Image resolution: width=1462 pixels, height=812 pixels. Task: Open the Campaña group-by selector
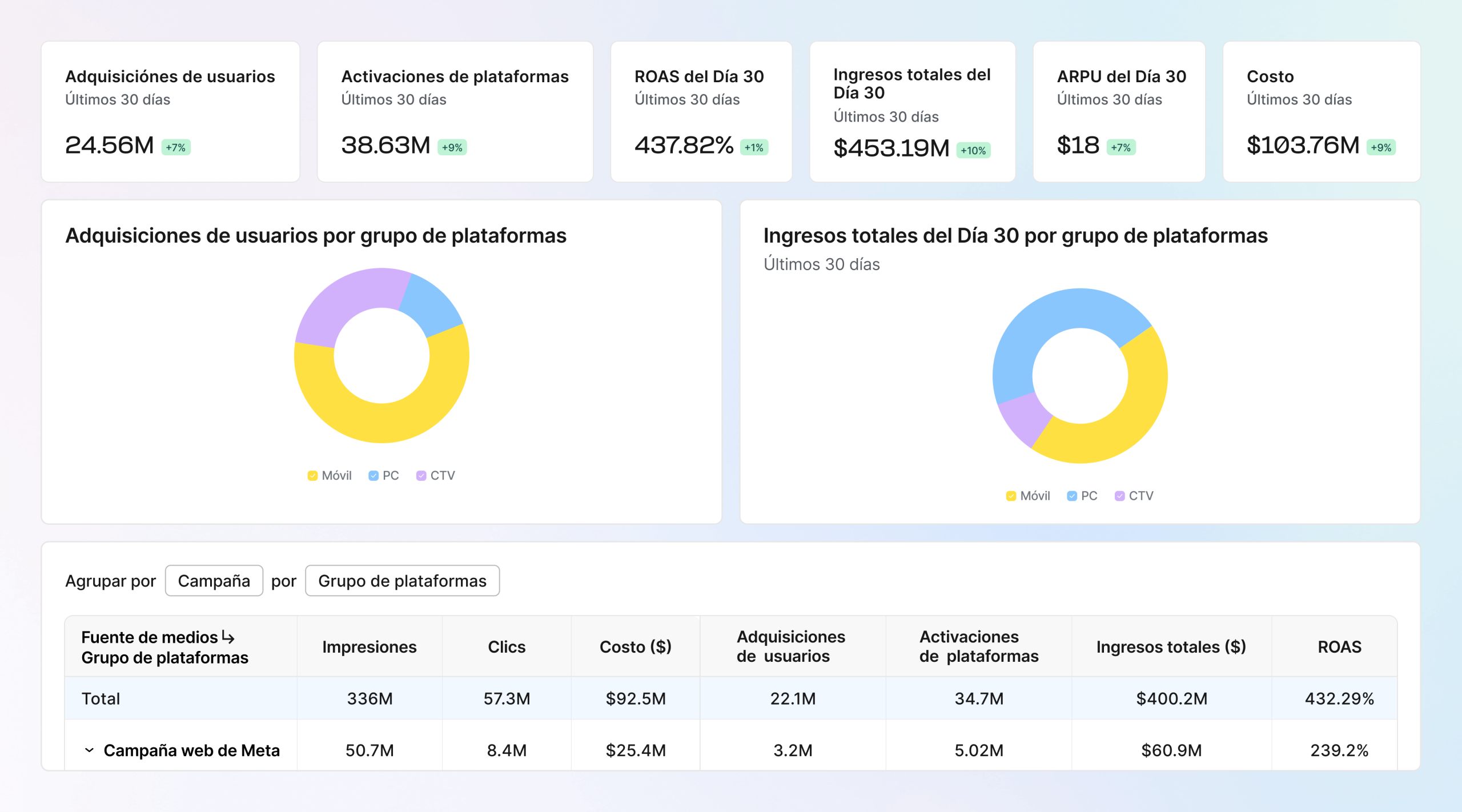(x=214, y=580)
